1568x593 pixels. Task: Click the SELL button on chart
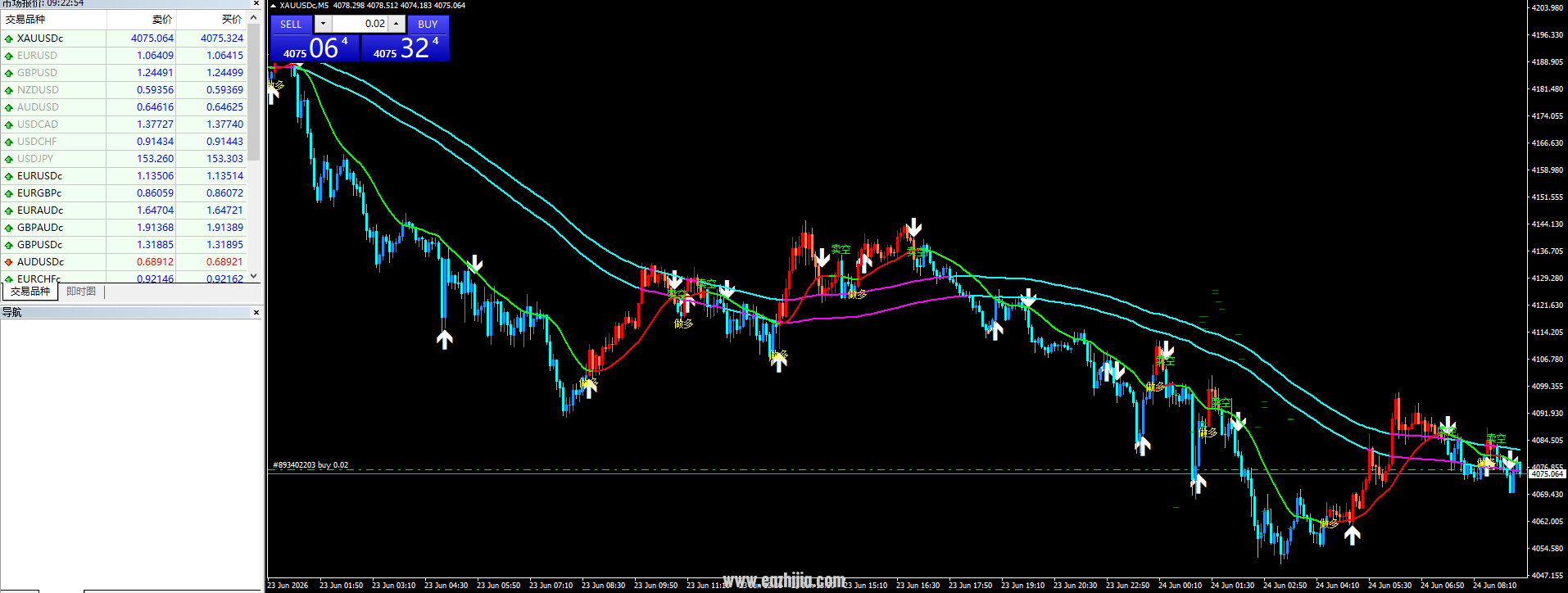[x=291, y=24]
